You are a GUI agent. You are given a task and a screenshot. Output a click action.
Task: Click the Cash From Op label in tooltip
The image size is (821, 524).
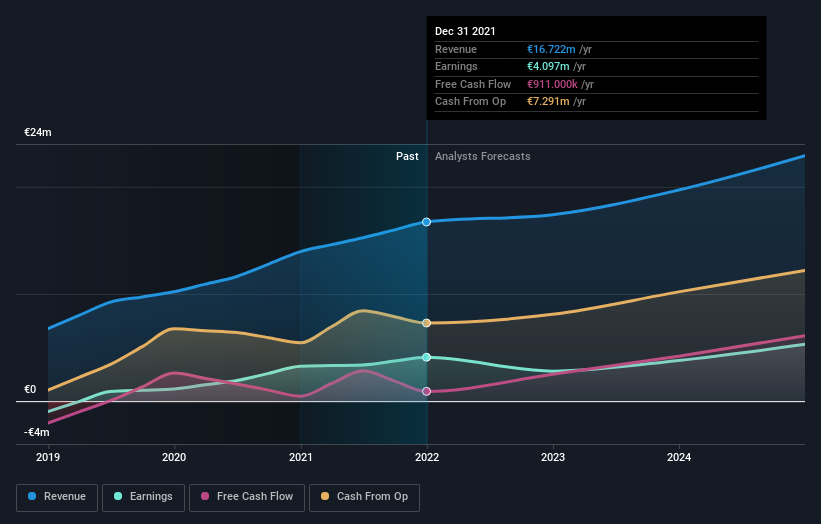(x=470, y=102)
